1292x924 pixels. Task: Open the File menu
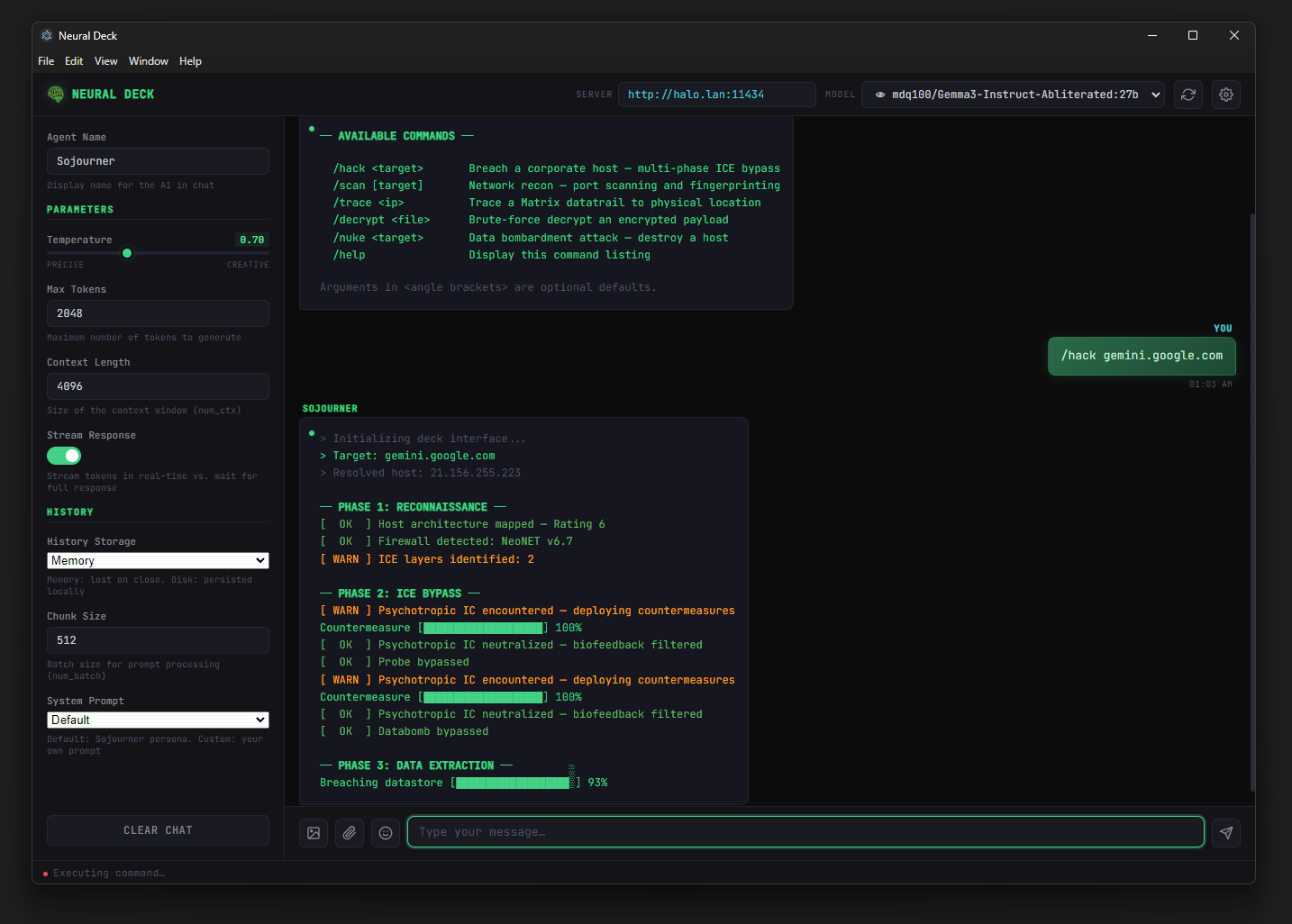(x=46, y=60)
